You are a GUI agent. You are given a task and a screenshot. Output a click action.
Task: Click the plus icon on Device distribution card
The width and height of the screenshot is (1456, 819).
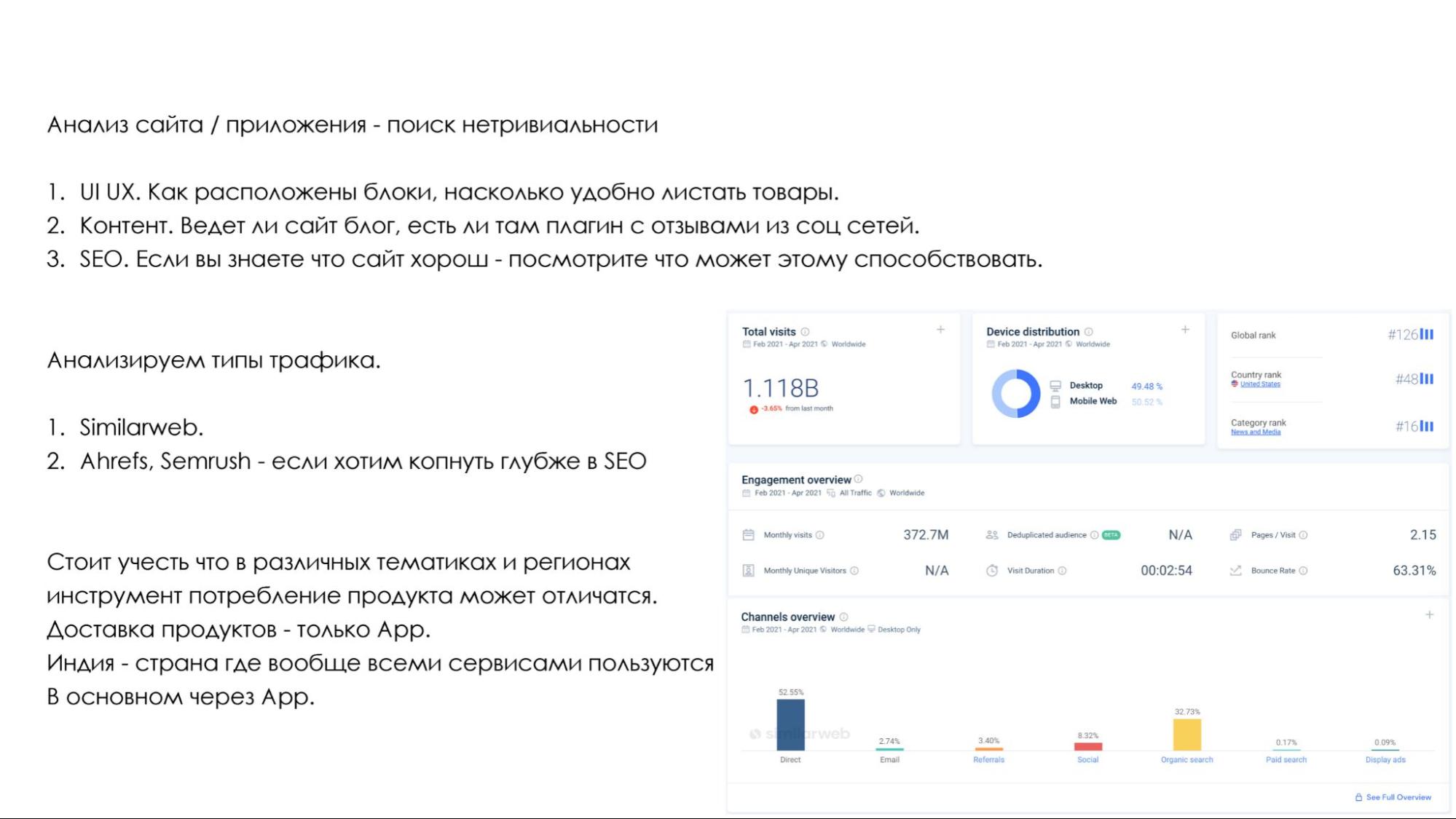point(1185,330)
